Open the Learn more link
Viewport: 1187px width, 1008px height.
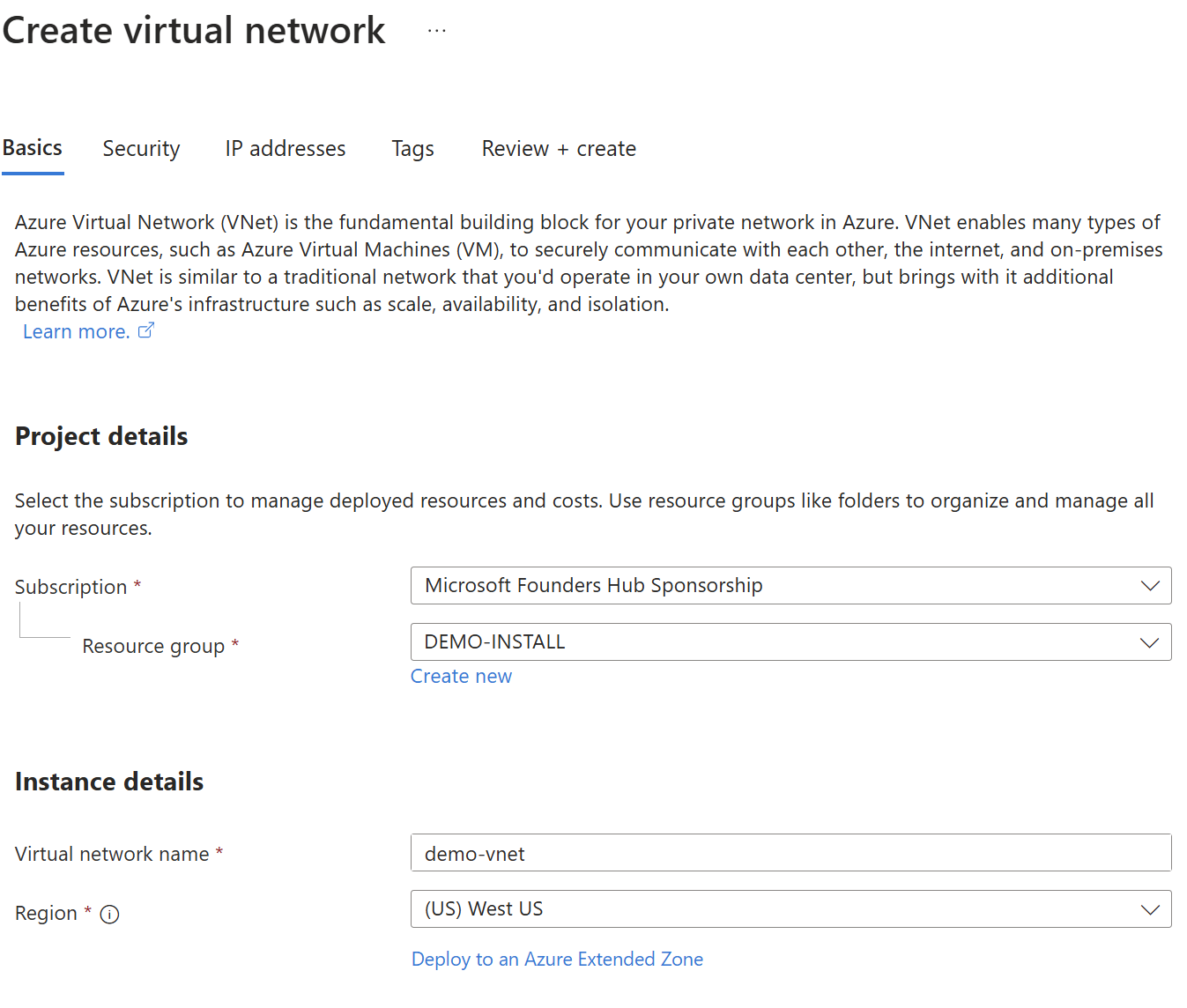(x=77, y=331)
